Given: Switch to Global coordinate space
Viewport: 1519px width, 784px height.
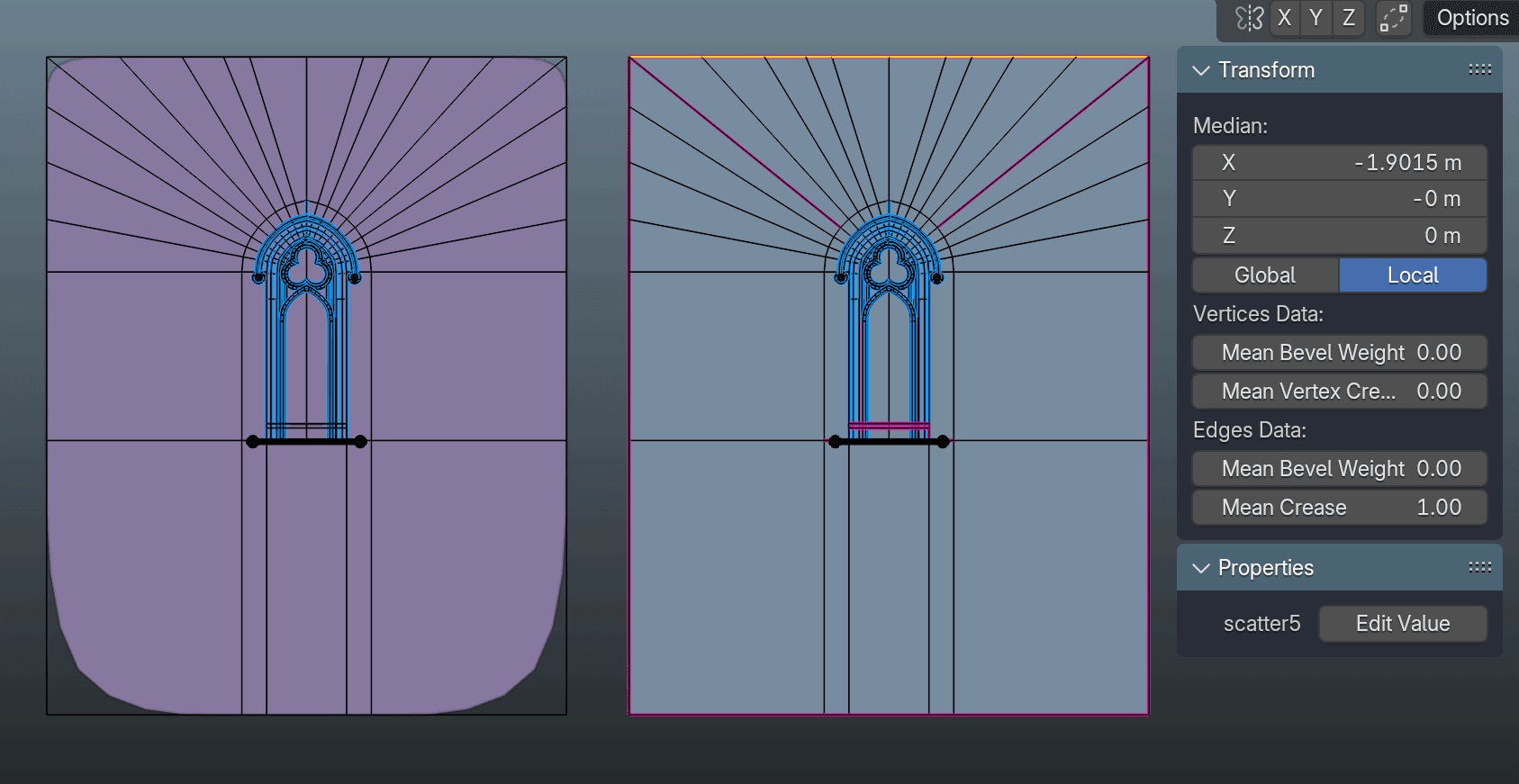Looking at the screenshot, I should tap(1266, 275).
